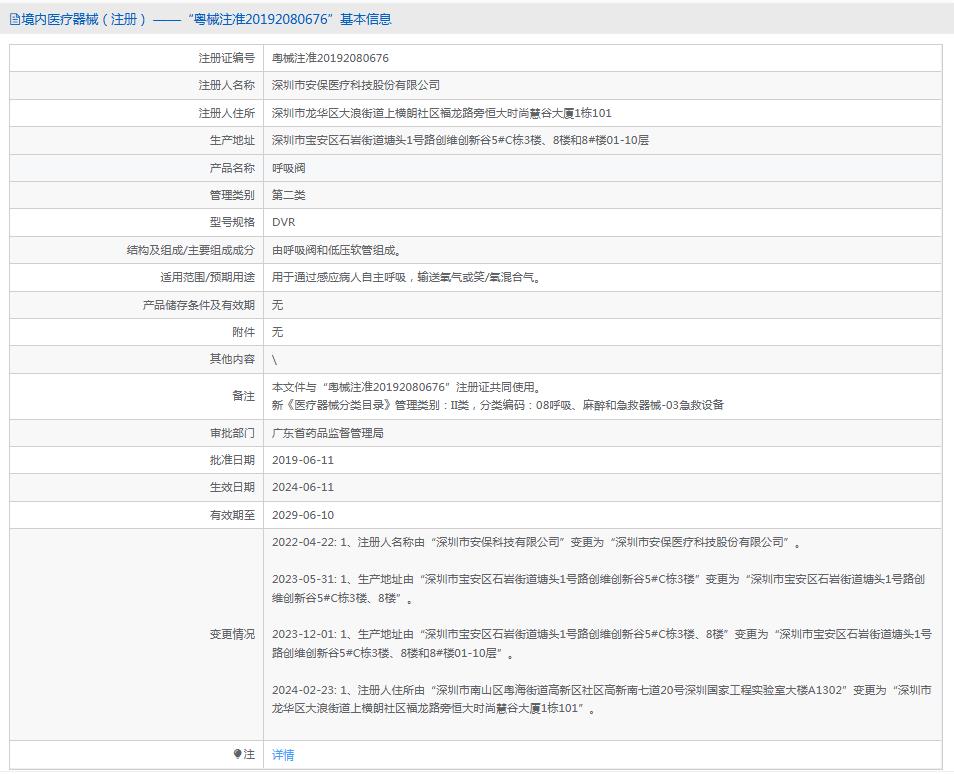Click the approval date 2019-06-11 cell

(x=311, y=461)
